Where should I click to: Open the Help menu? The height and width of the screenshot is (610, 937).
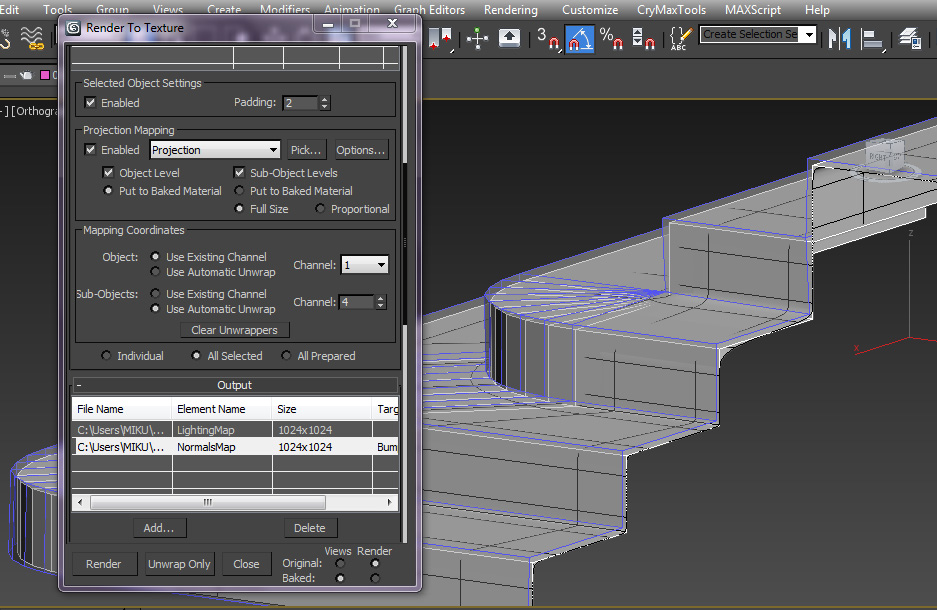point(817,10)
